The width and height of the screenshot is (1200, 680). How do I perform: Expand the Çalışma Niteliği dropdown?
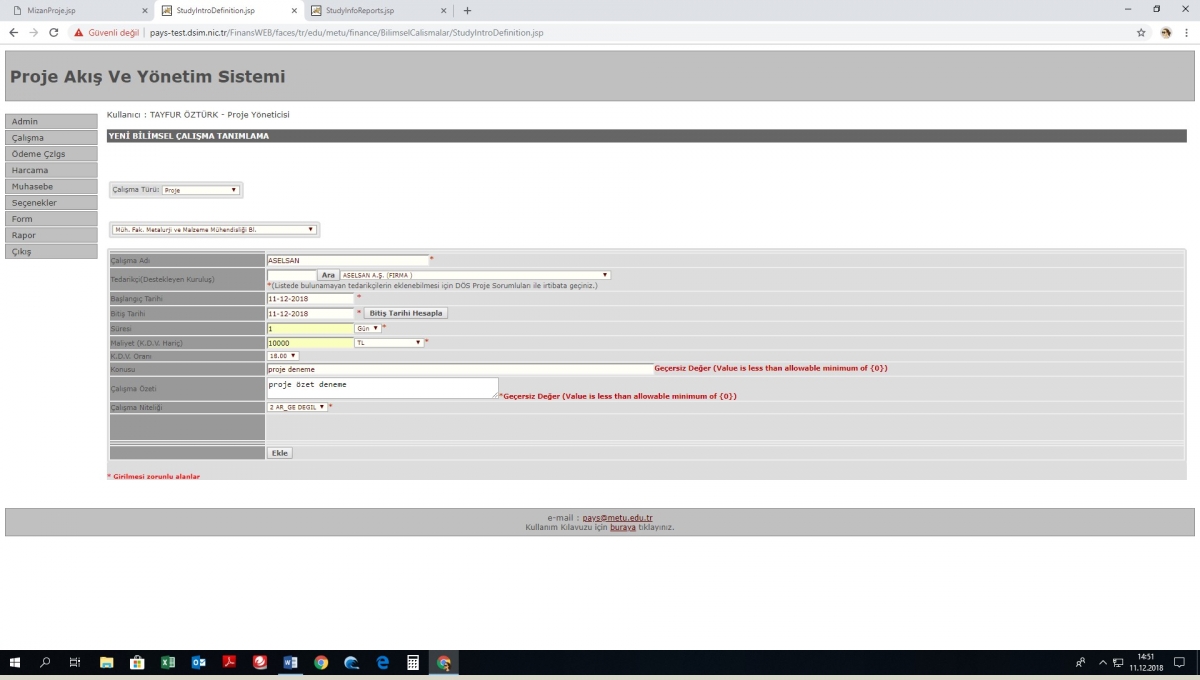click(297, 407)
